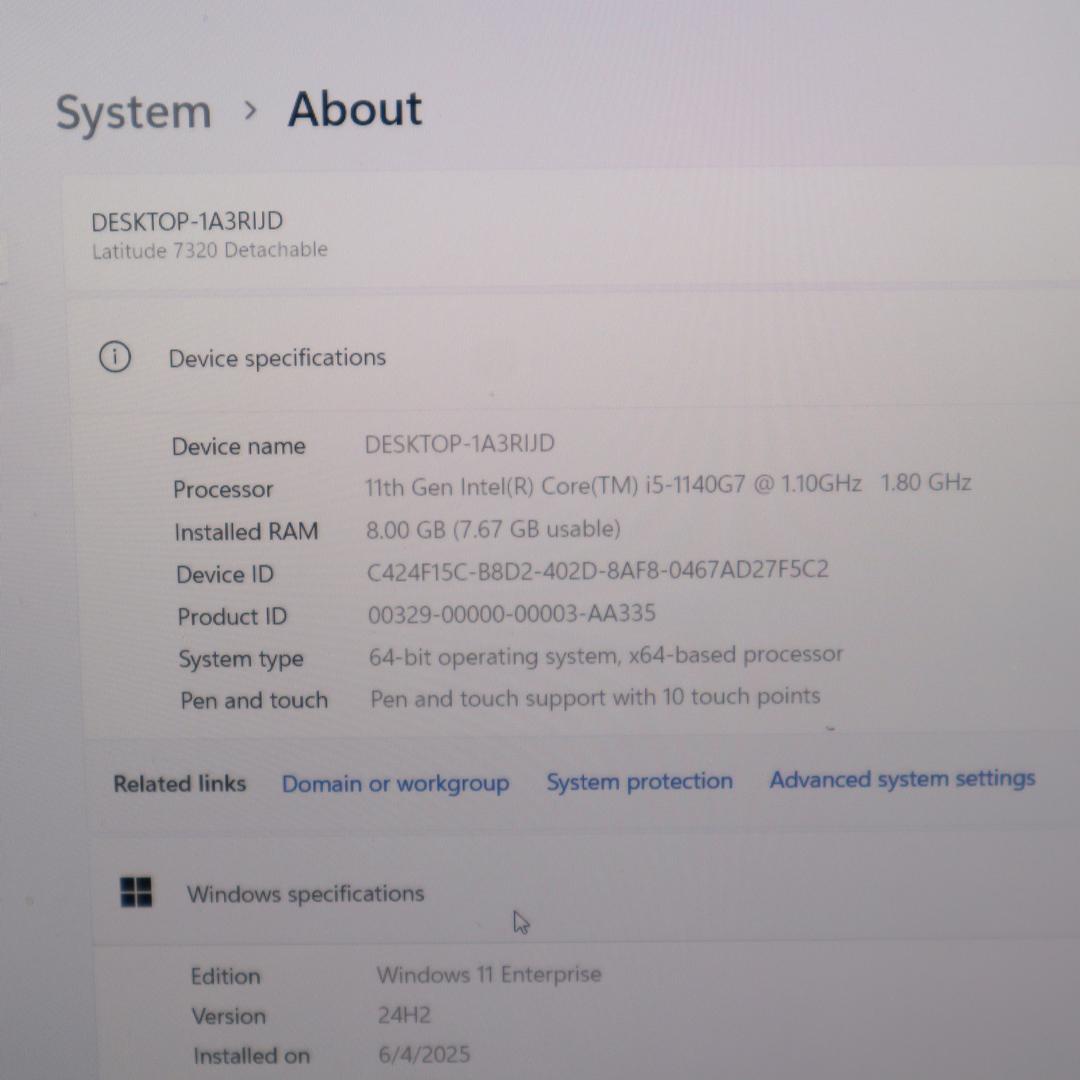Image resolution: width=1080 pixels, height=1080 pixels.
Task: Click the Edition label
Action: click(x=225, y=977)
